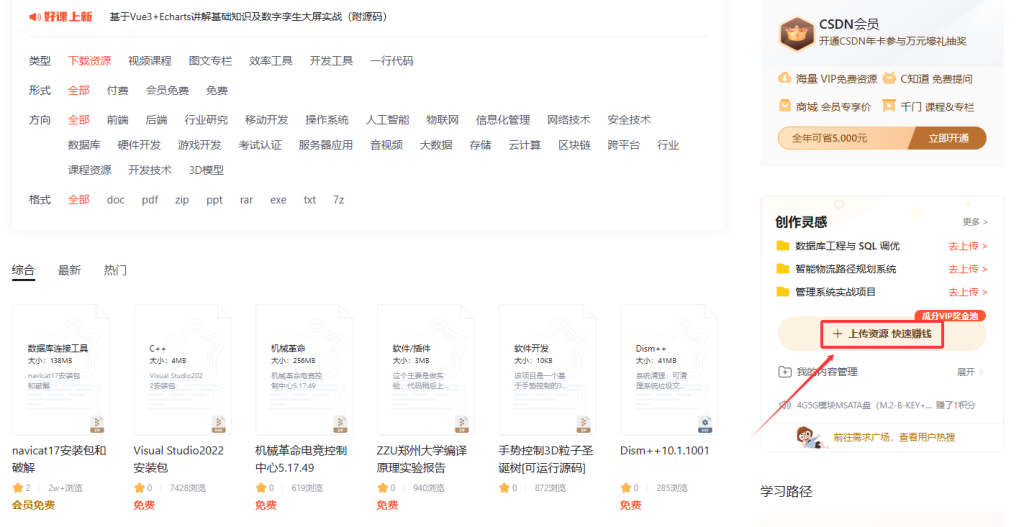Screen dimensions: 1024x527
Task: Click 去上传 for 智能物流路径规划系统
Action: (x=968, y=269)
